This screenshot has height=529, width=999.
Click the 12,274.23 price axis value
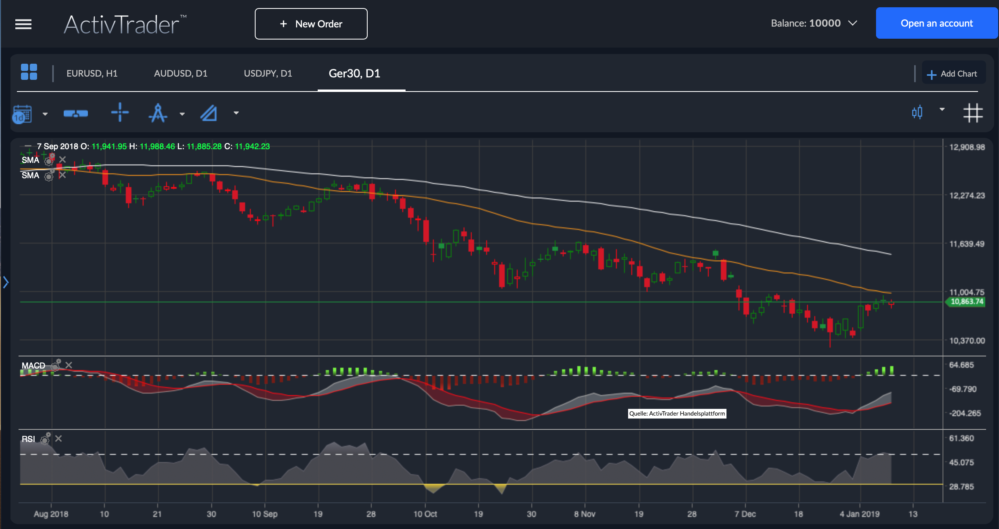coord(967,196)
